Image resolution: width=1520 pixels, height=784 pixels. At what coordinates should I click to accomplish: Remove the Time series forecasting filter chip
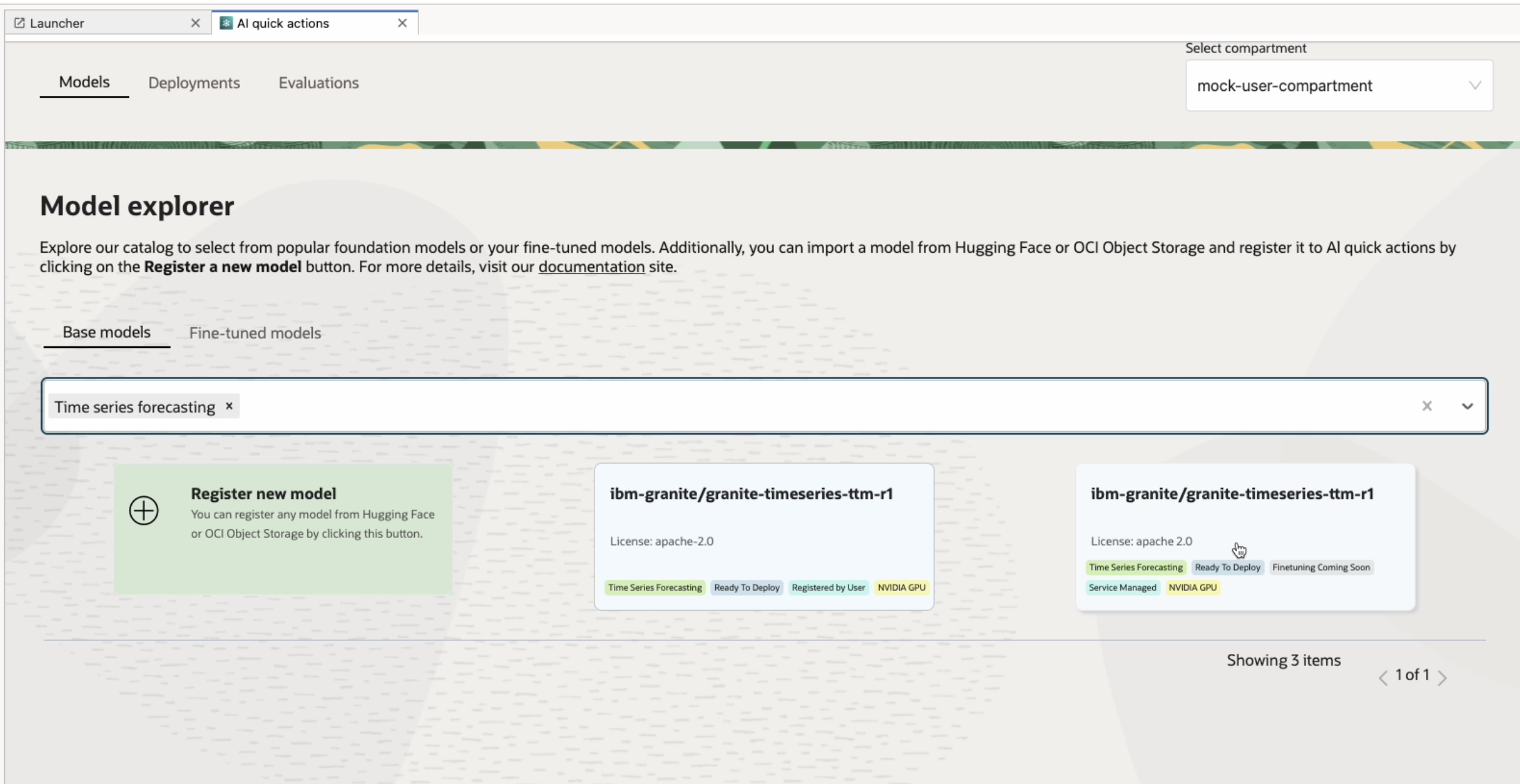pyautogui.click(x=229, y=406)
